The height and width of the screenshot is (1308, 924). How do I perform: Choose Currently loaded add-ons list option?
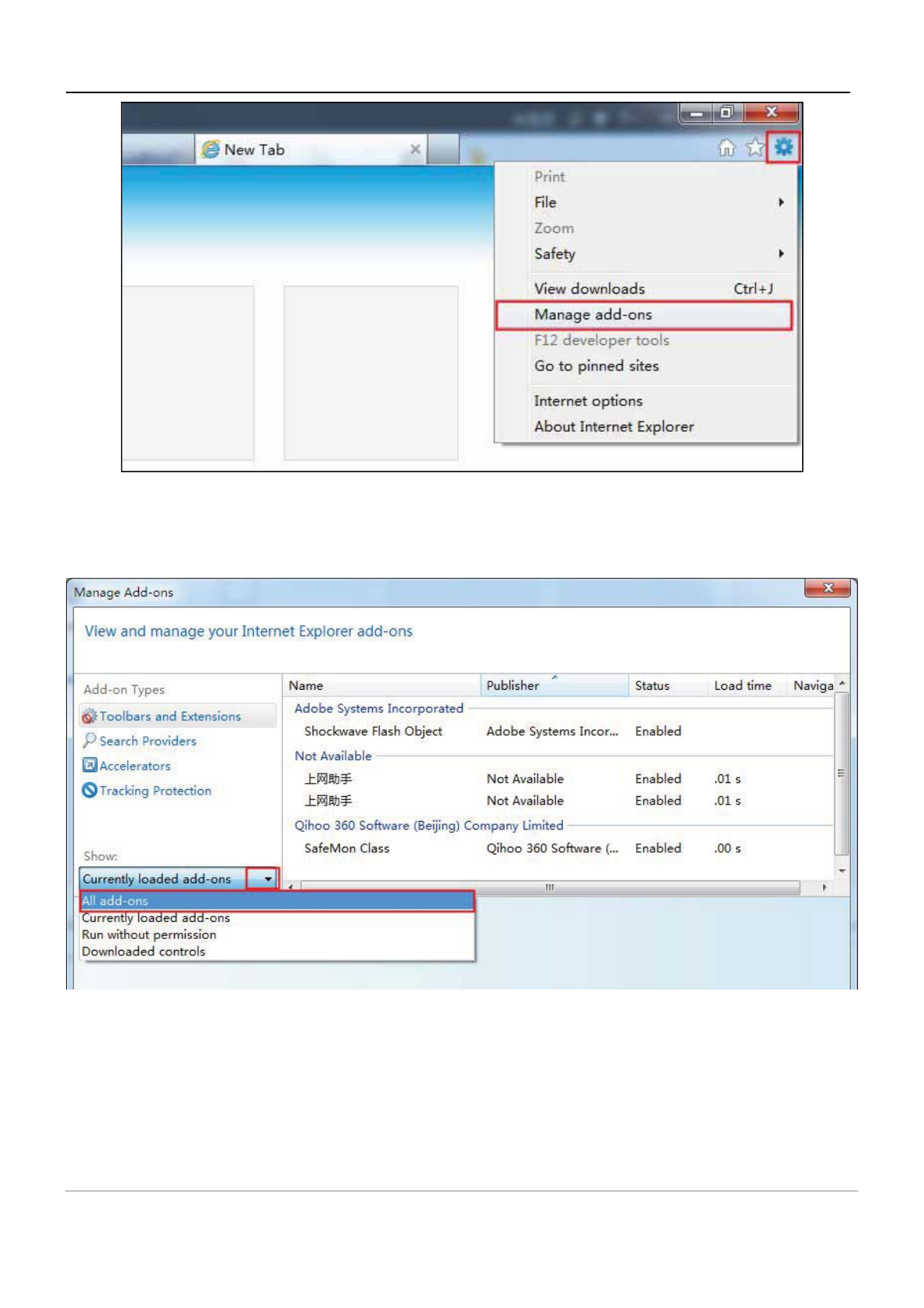[x=277, y=918]
